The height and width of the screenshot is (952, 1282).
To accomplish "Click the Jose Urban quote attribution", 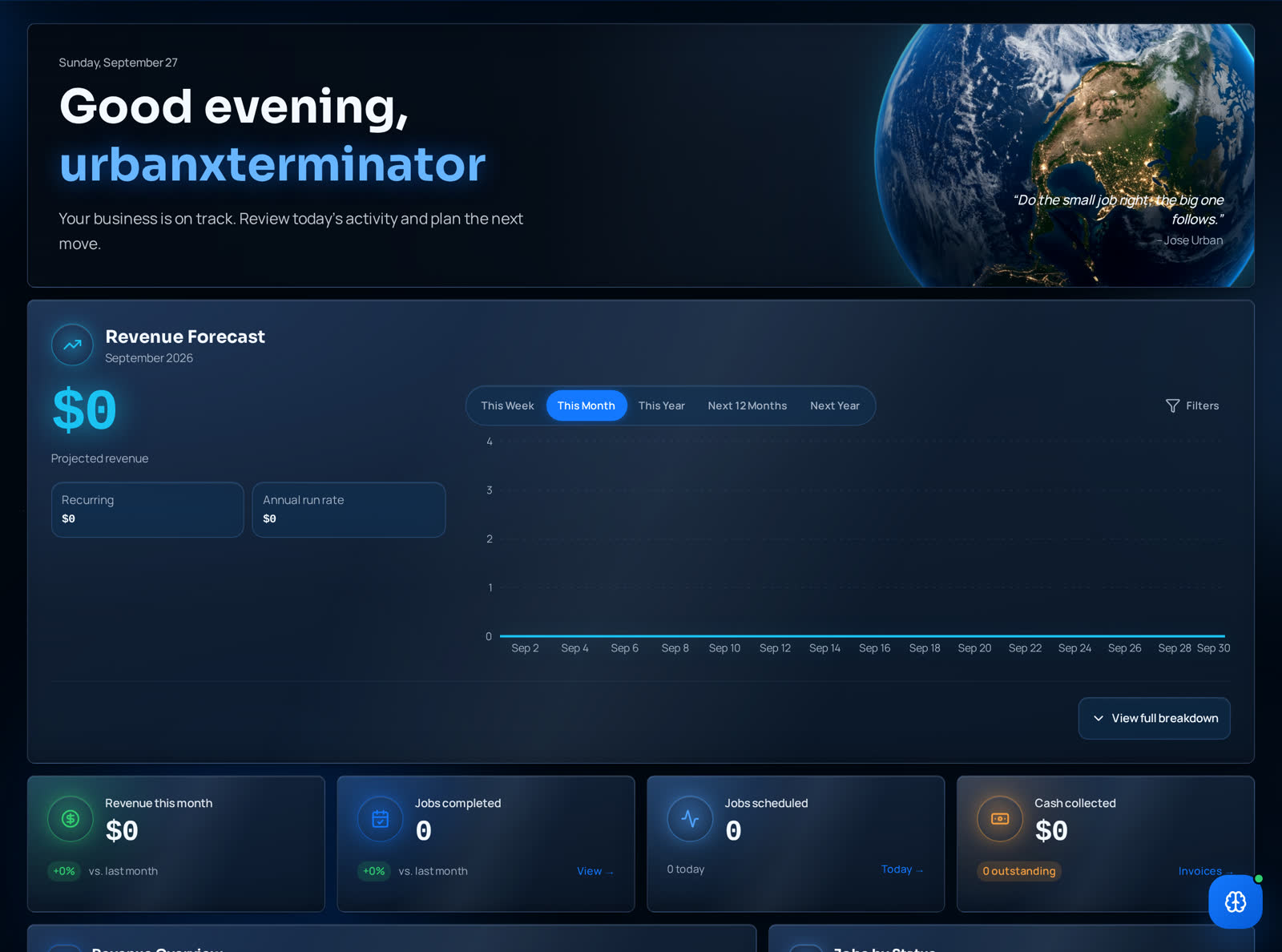I will 1190,240.
